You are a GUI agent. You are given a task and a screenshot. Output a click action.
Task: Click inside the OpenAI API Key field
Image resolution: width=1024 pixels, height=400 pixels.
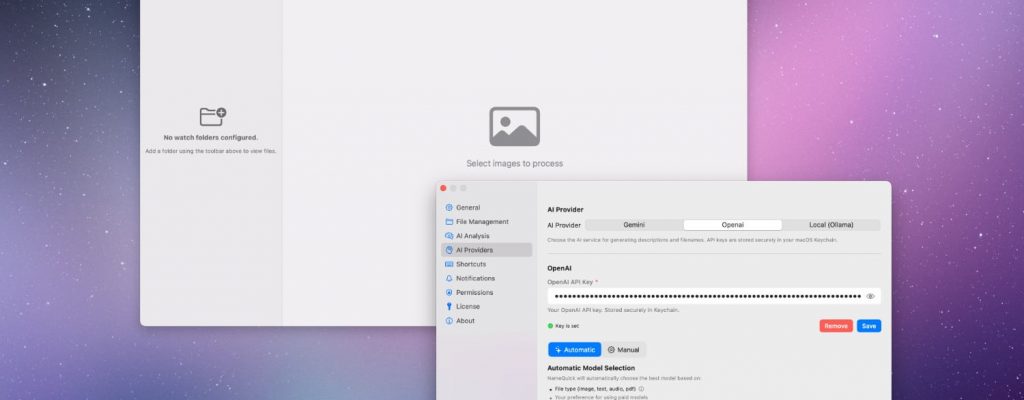705,297
